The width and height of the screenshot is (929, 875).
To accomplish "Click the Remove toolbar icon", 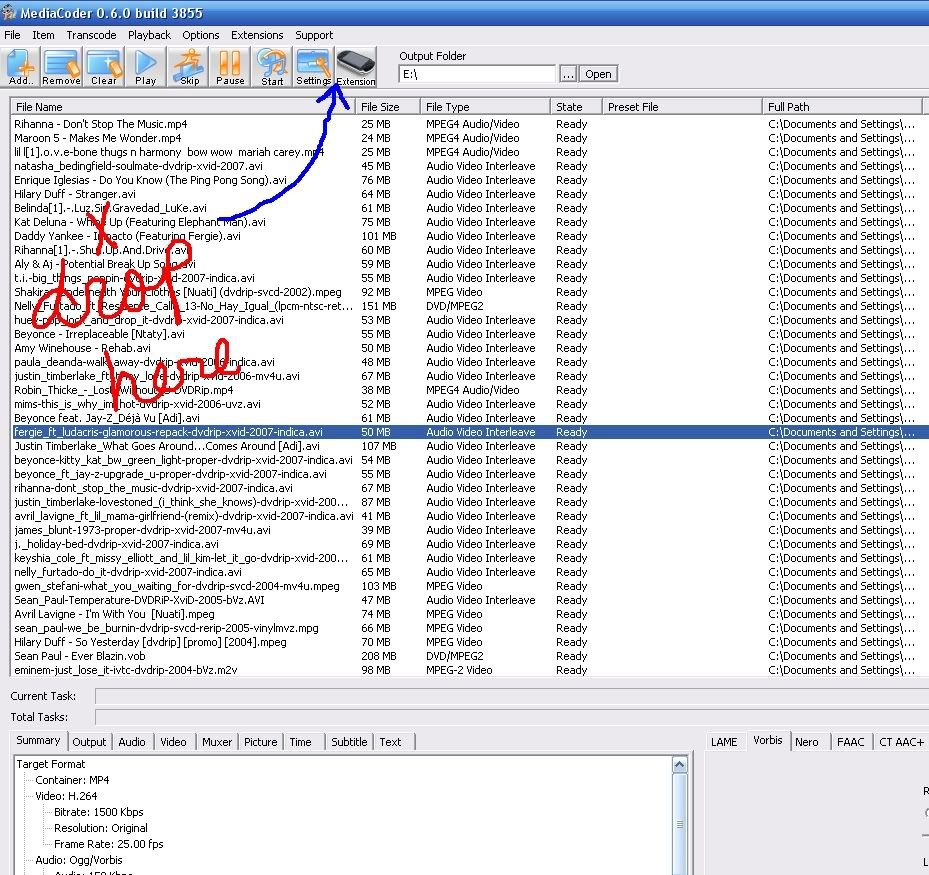I will pyautogui.click(x=62, y=67).
